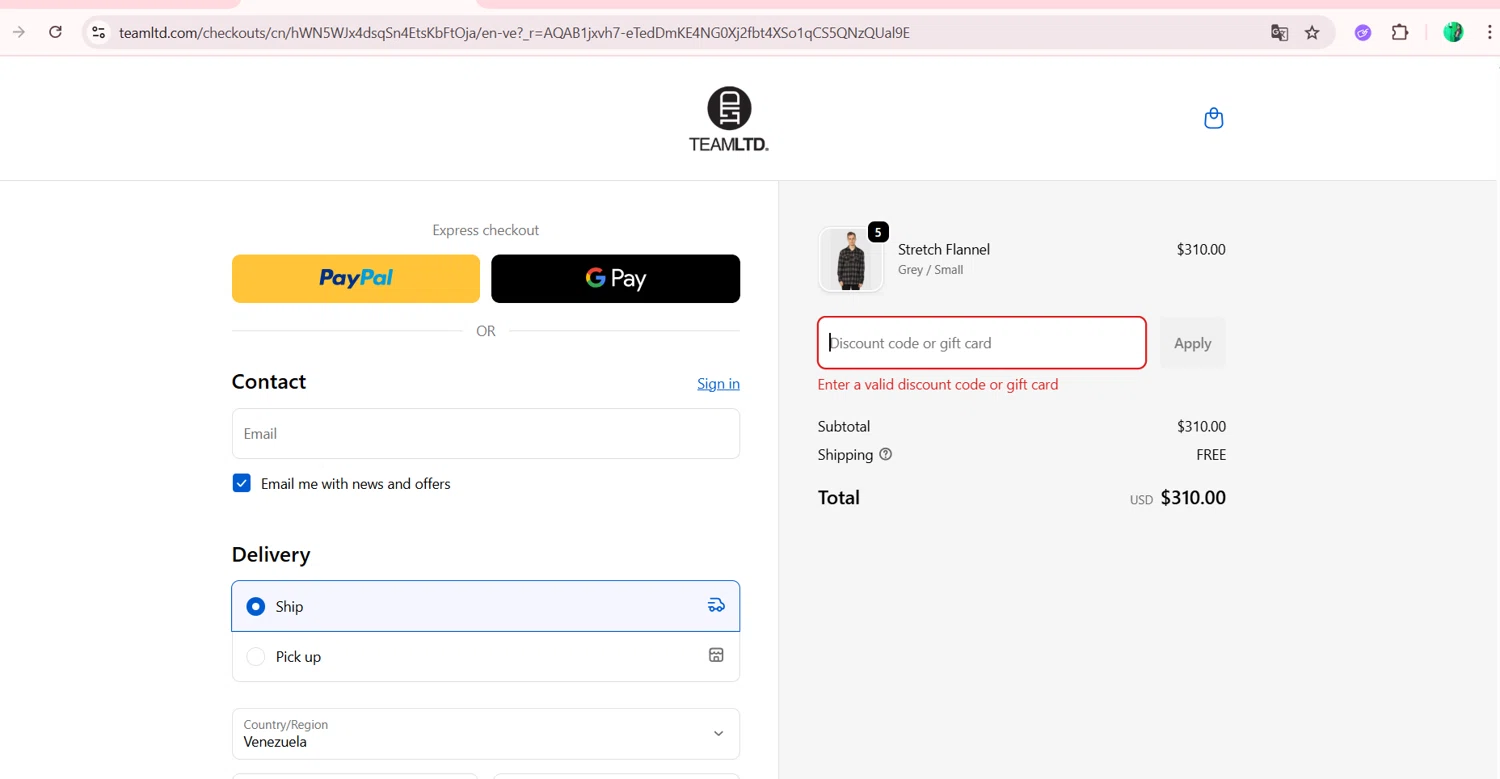Click the delivery truck icon on Ship
The height and width of the screenshot is (779, 1500).
[x=716, y=605]
